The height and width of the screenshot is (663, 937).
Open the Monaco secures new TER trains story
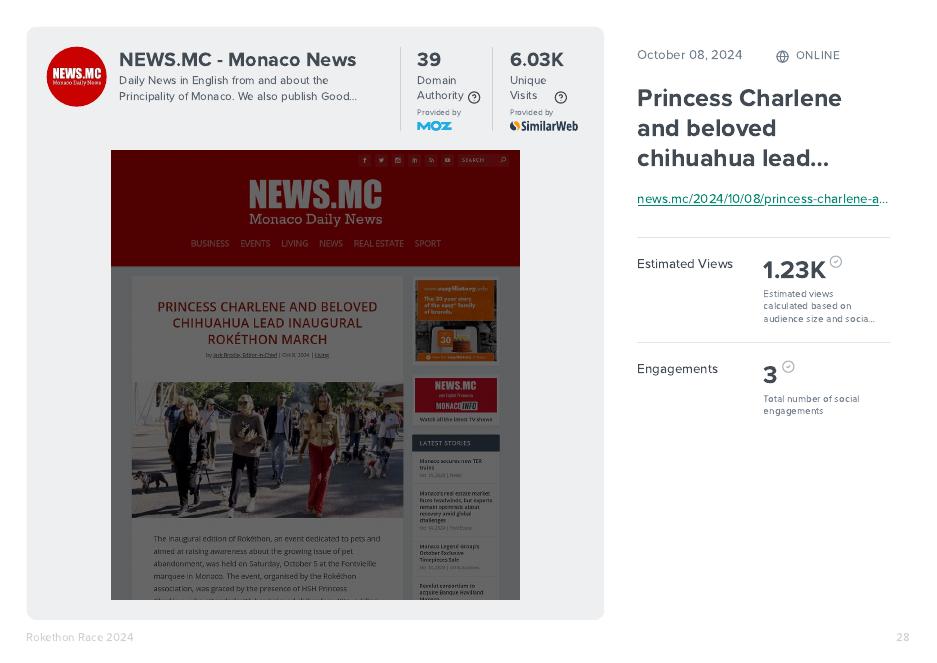pyautogui.click(x=451, y=465)
